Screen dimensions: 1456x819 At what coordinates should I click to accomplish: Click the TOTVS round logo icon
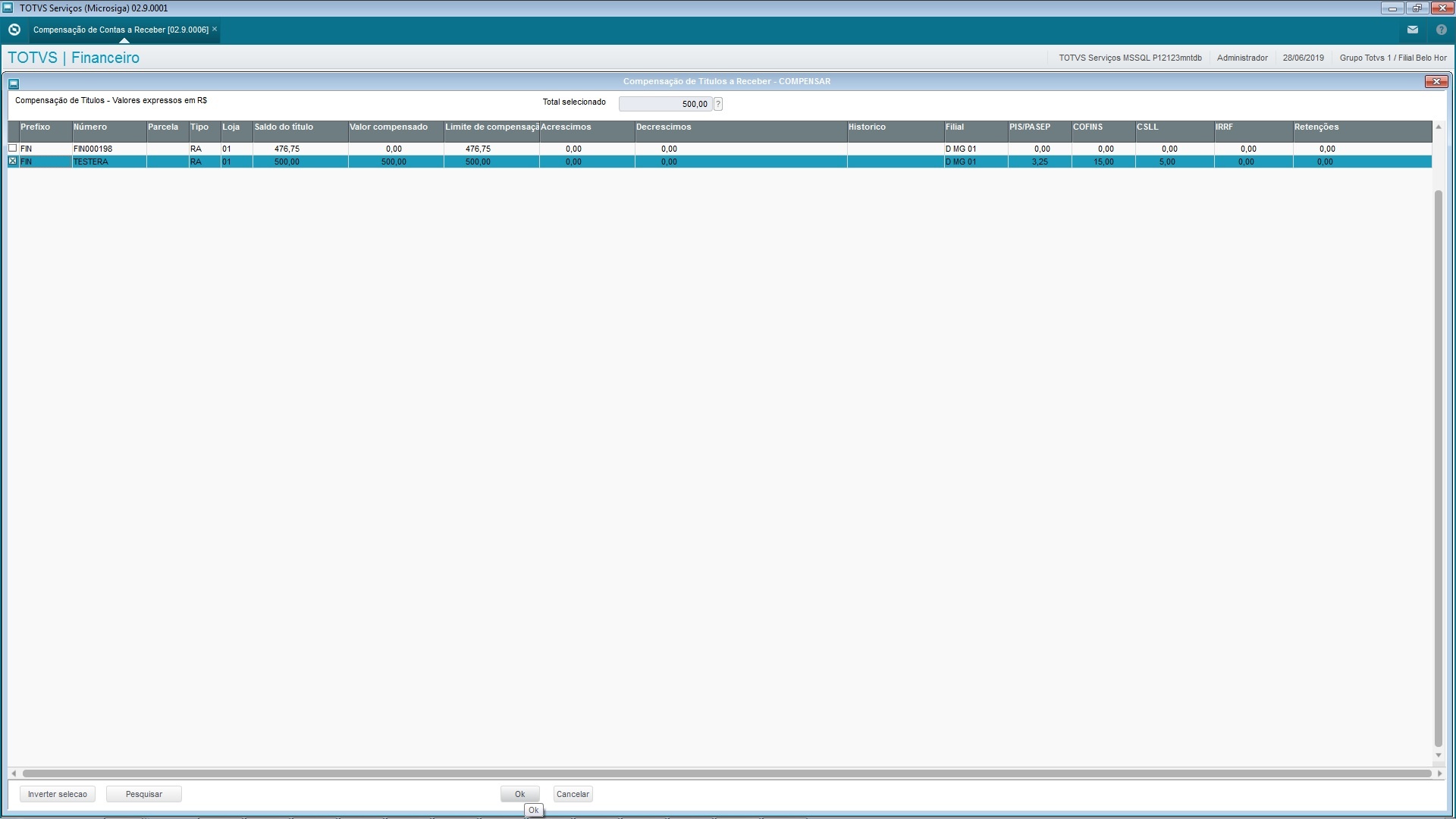coord(14,30)
